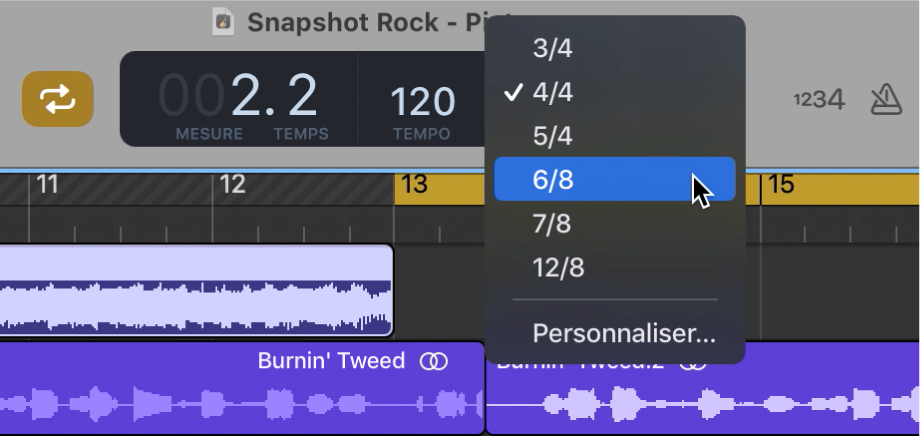Pick 5/4 from the signature menu

pos(553,136)
